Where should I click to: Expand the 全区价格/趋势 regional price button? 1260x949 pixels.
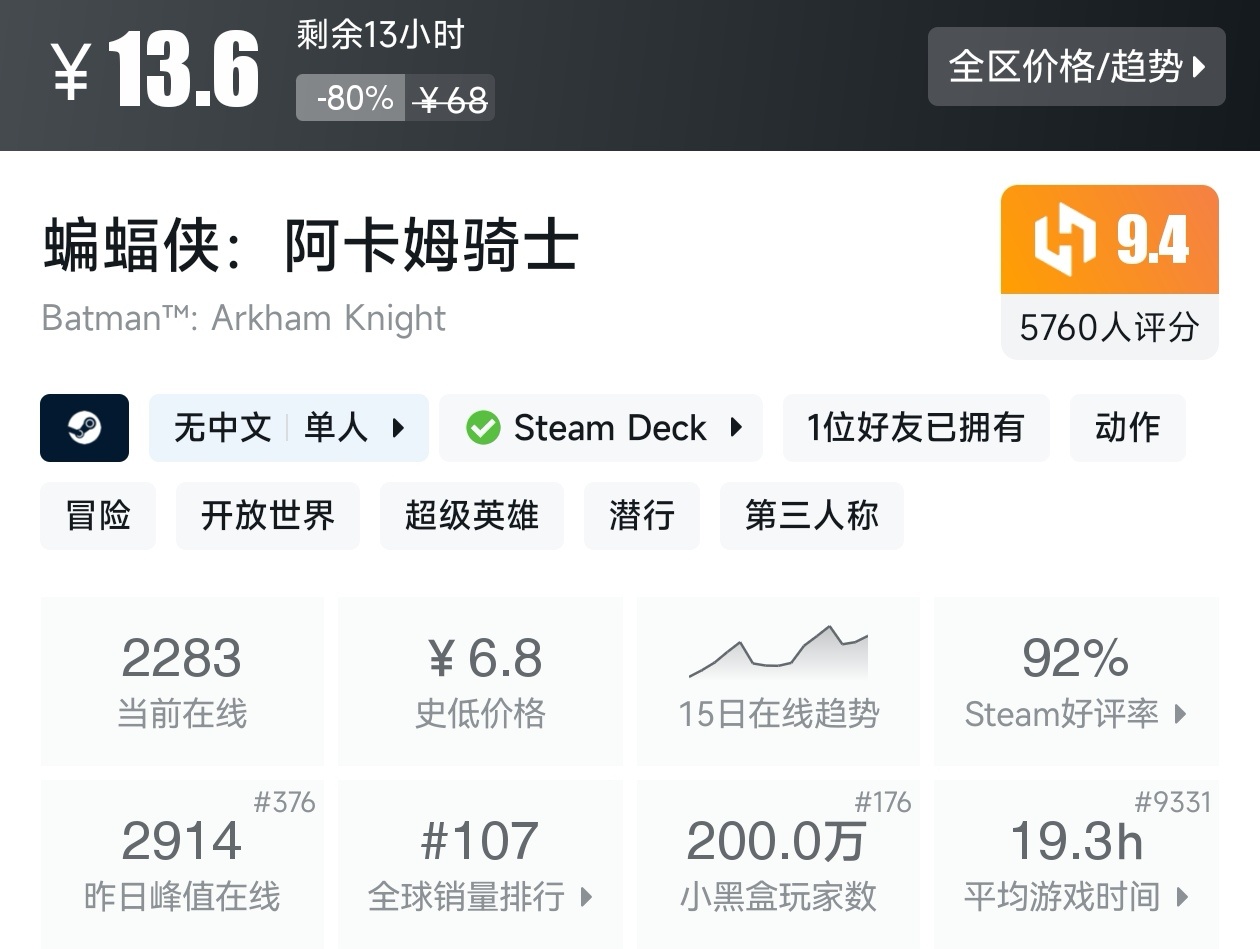(1076, 67)
